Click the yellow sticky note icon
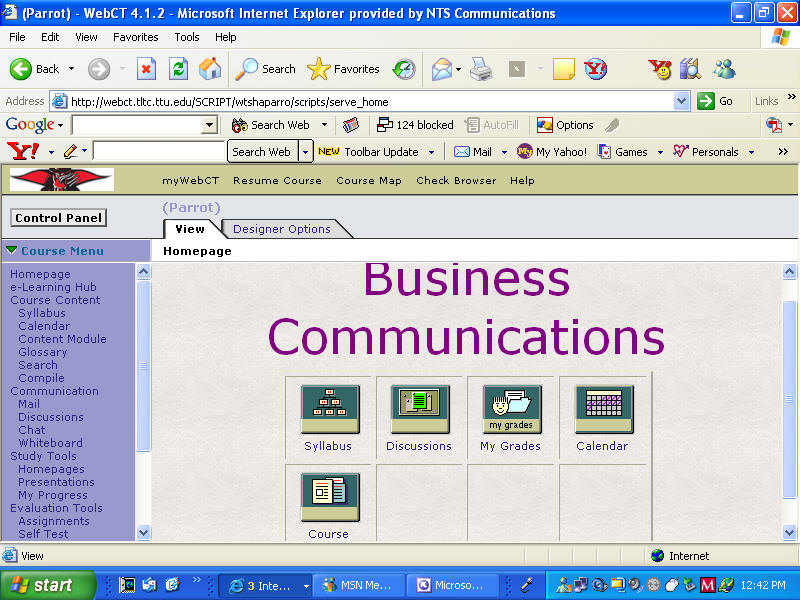Screen dimensions: 800x600 point(564,69)
